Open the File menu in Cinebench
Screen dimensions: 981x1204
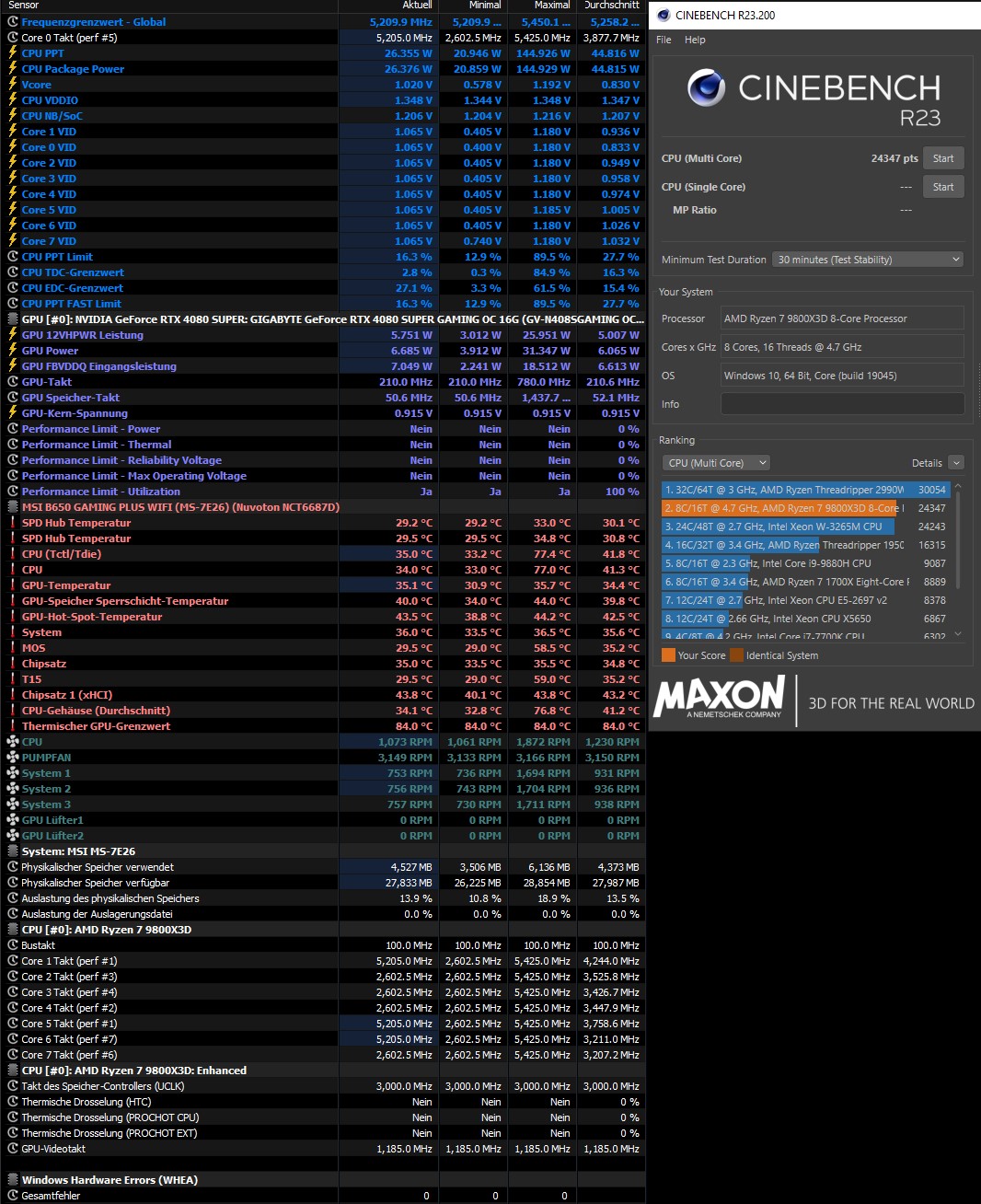click(x=662, y=40)
